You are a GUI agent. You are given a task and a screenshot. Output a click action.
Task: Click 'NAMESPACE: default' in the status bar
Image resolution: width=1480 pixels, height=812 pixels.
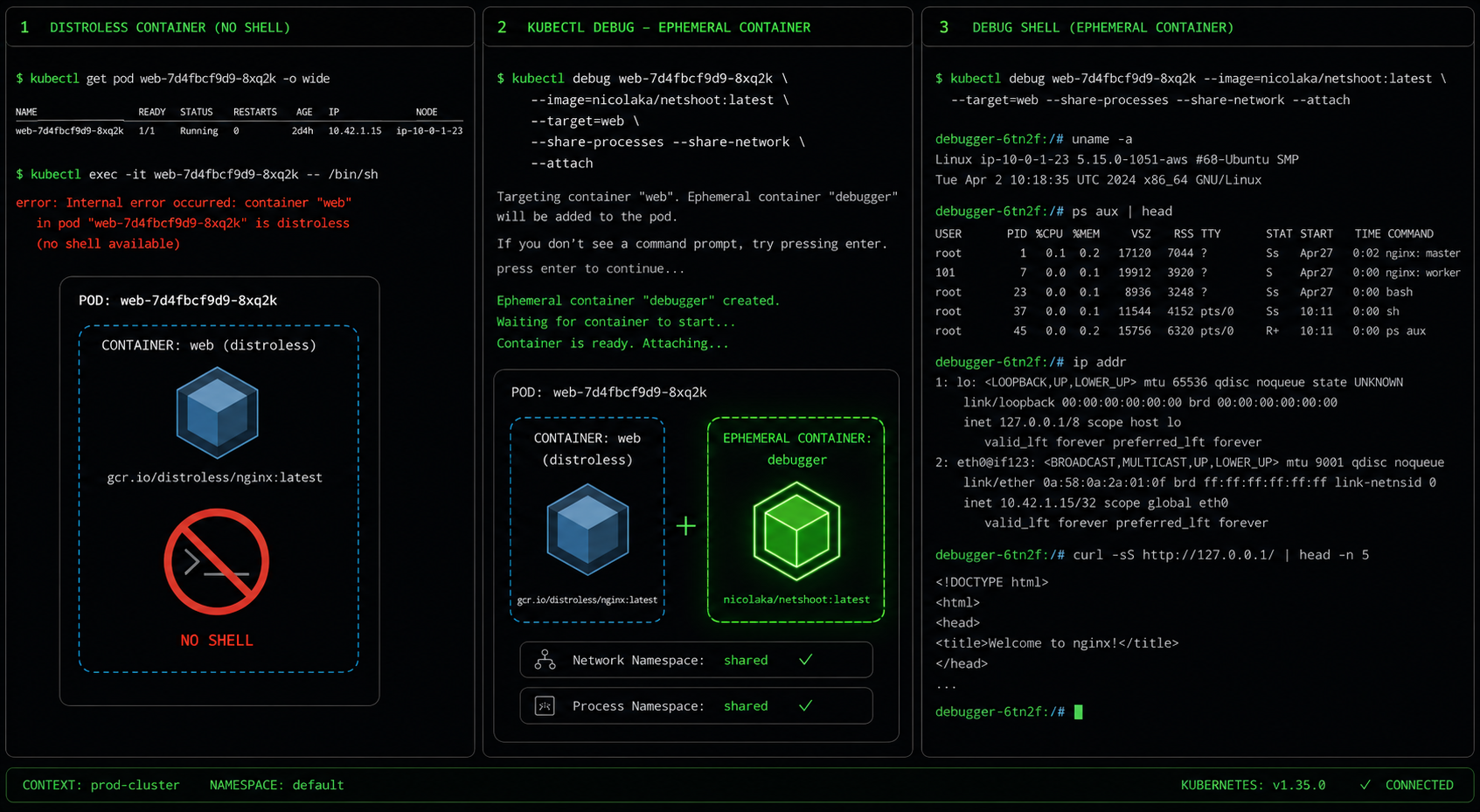pos(276,785)
